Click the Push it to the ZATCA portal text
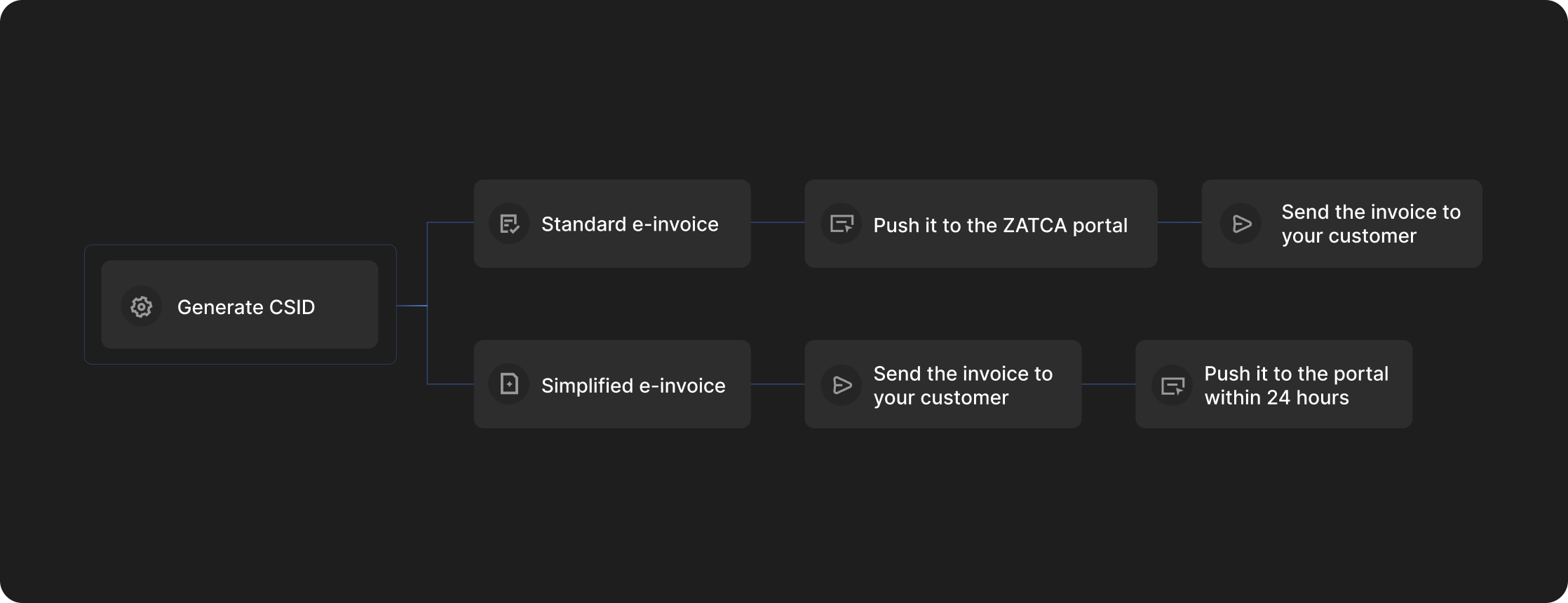Image resolution: width=1568 pixels, height=603 pixels. point(1000,226)
